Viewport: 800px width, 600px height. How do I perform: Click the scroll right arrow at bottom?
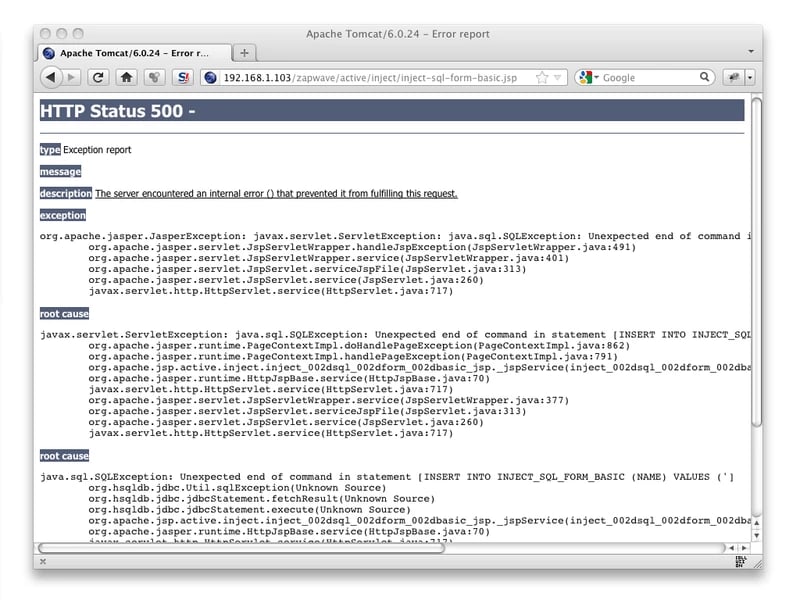[x=743, y=547]
